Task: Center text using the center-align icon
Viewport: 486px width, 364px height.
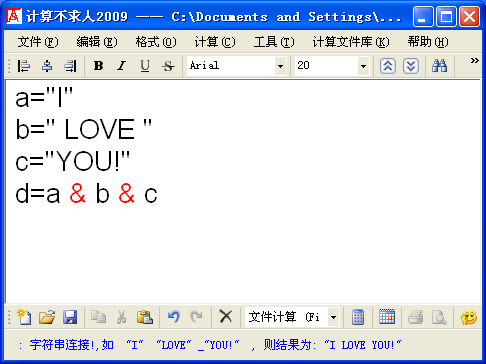Action: (x=47, y=66)
